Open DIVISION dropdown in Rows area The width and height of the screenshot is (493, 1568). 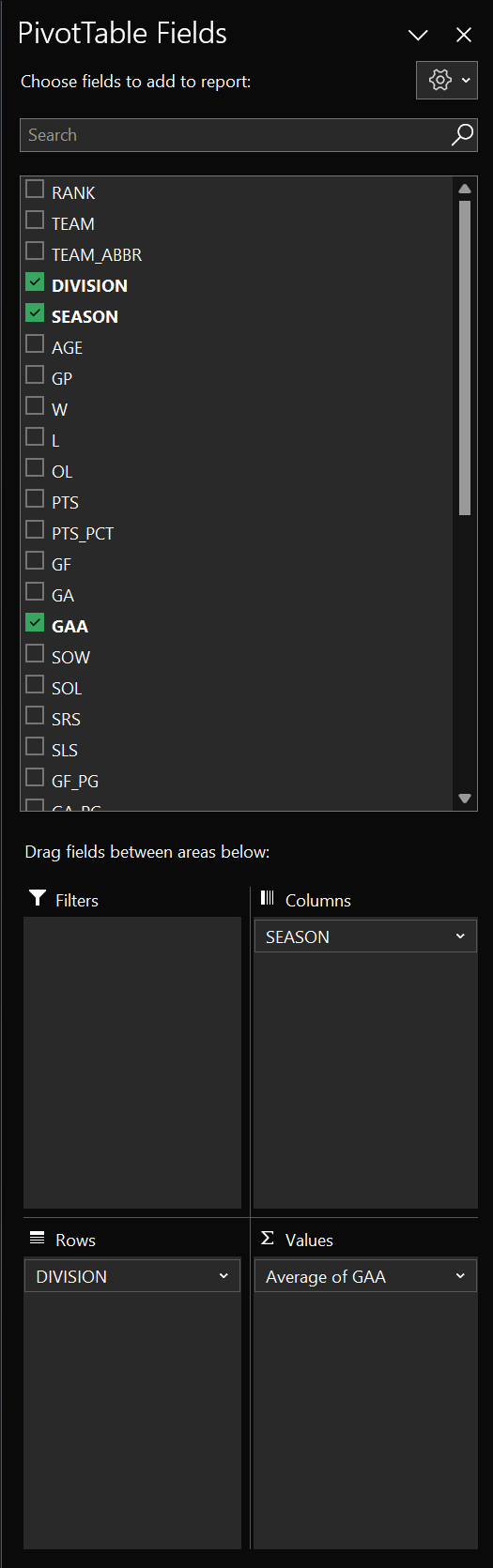pos(223,1276)
